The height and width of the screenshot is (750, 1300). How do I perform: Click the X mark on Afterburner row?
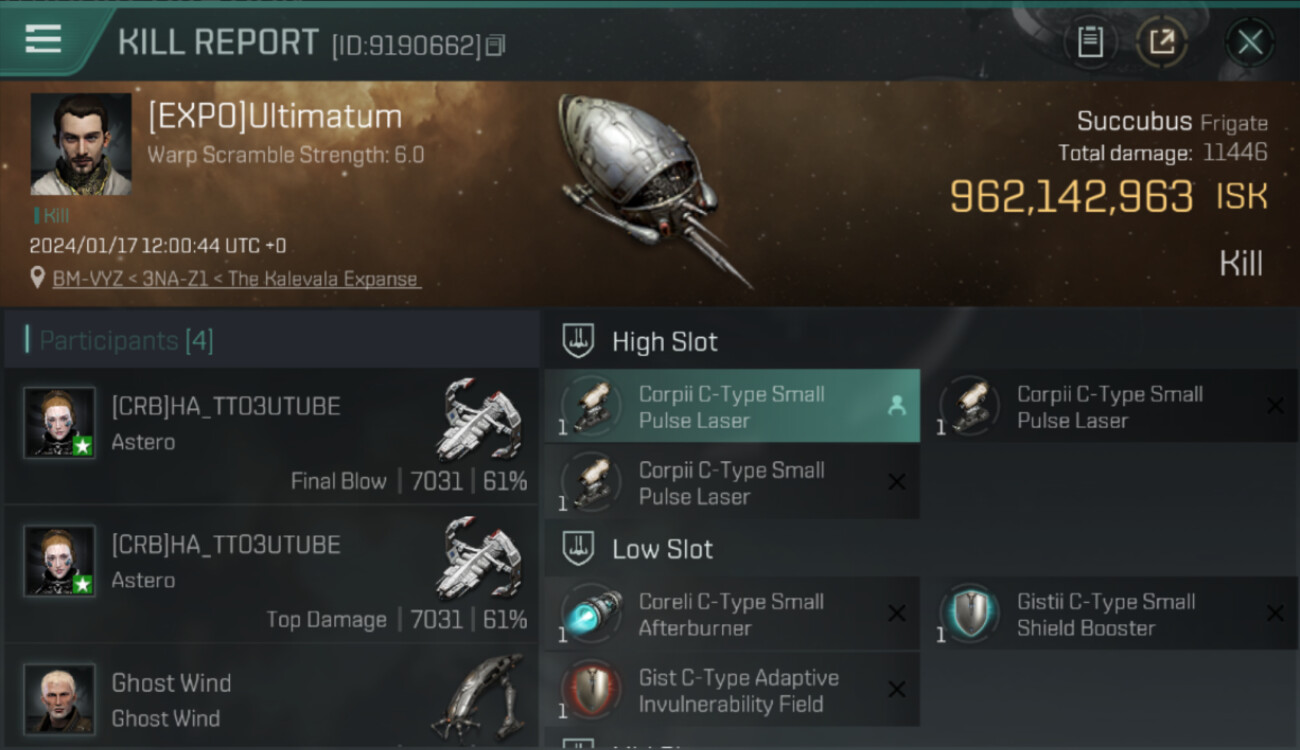coord(897,613)
